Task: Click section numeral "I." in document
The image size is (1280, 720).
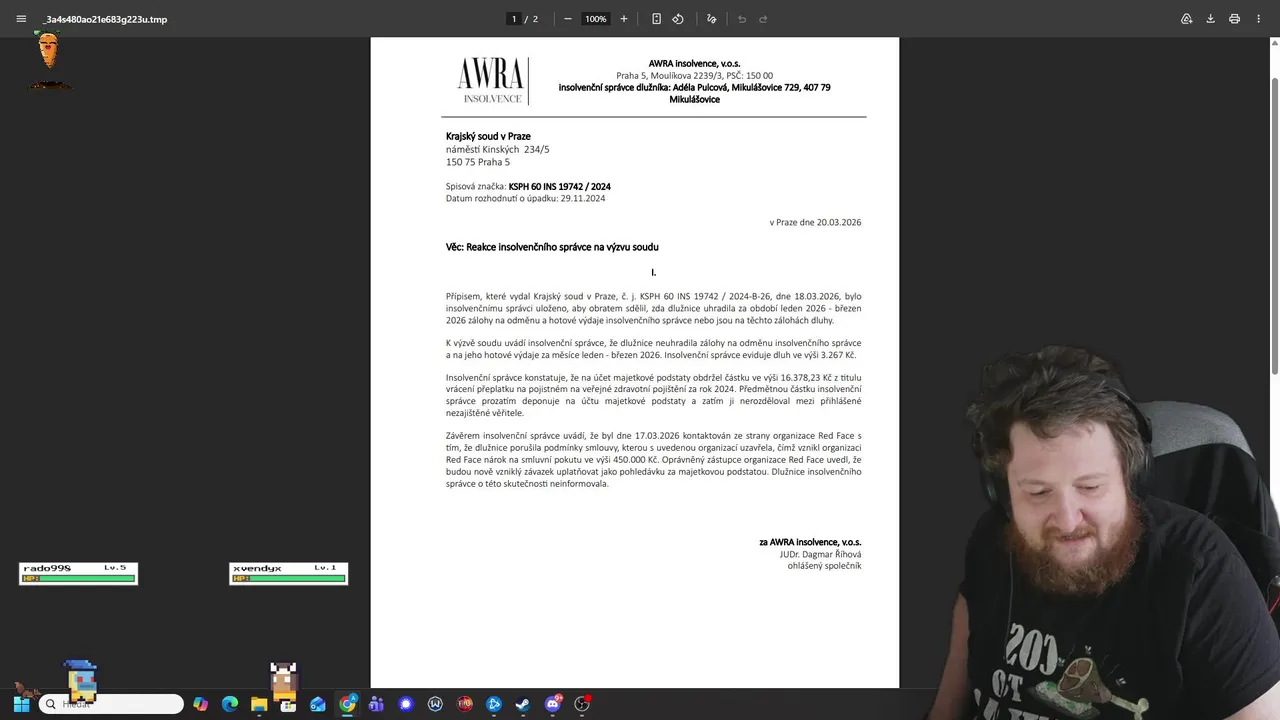Action: point(653,272)
